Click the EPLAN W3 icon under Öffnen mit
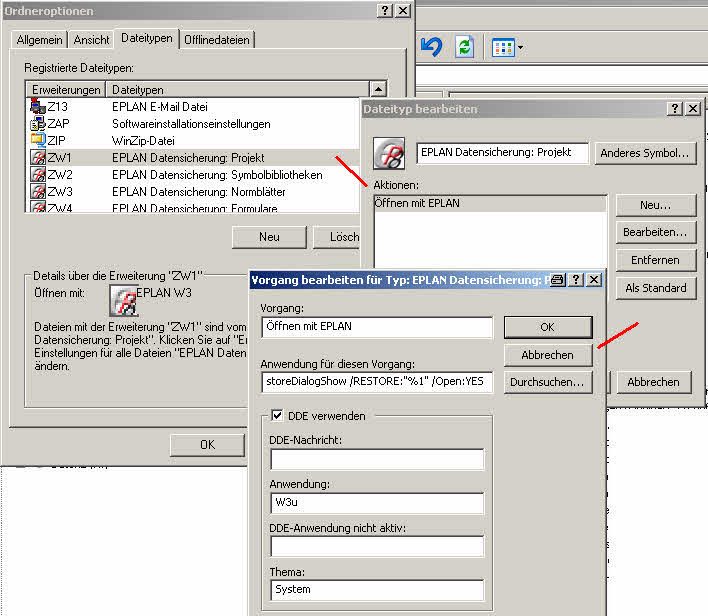Viewport: 708px width, 616px height. [x=123, y=301]
